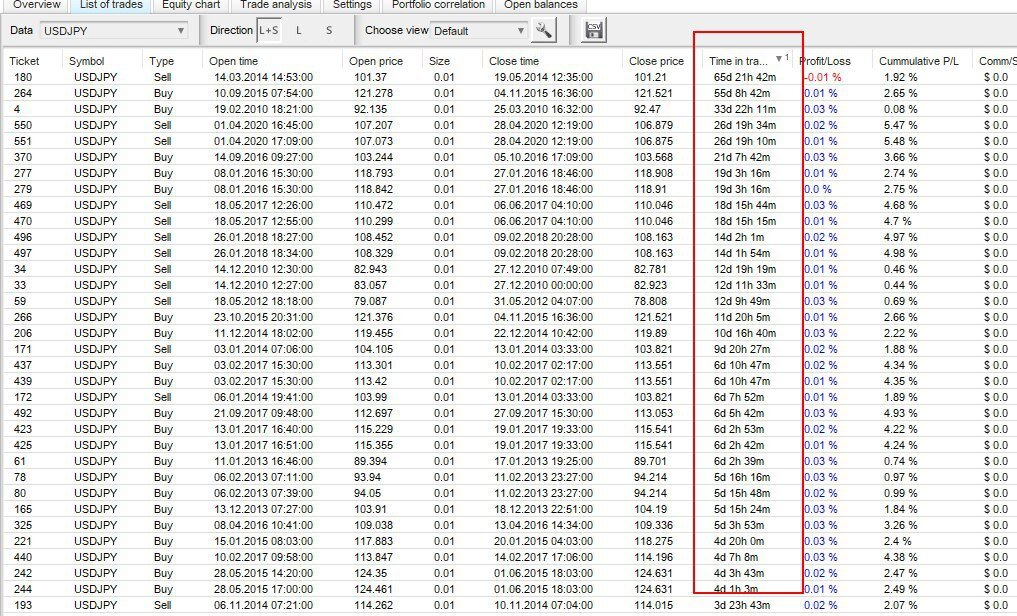Image resolution: width=1017 pixels, height=616 pixels.
Task: Click time value 4d 20h 0m
Action: pos(739,541)
